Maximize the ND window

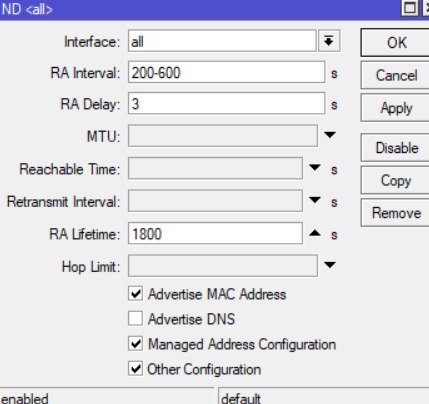pos(410,8)
